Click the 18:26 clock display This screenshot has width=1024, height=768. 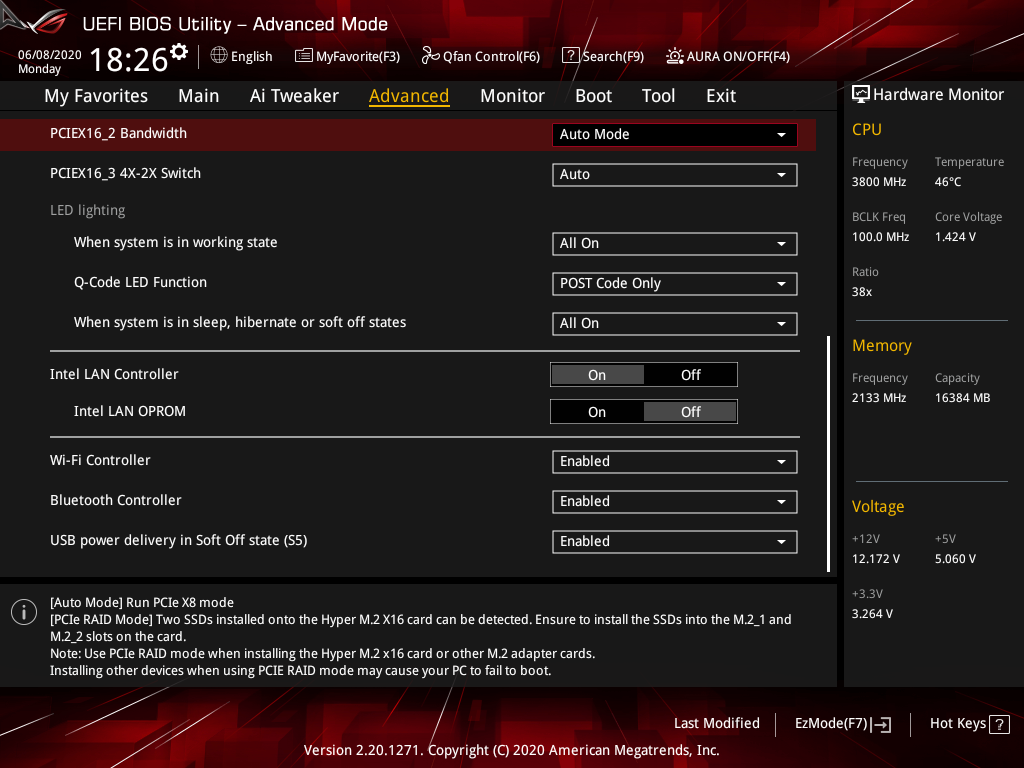pyautogui.click(x=129, y=60)
